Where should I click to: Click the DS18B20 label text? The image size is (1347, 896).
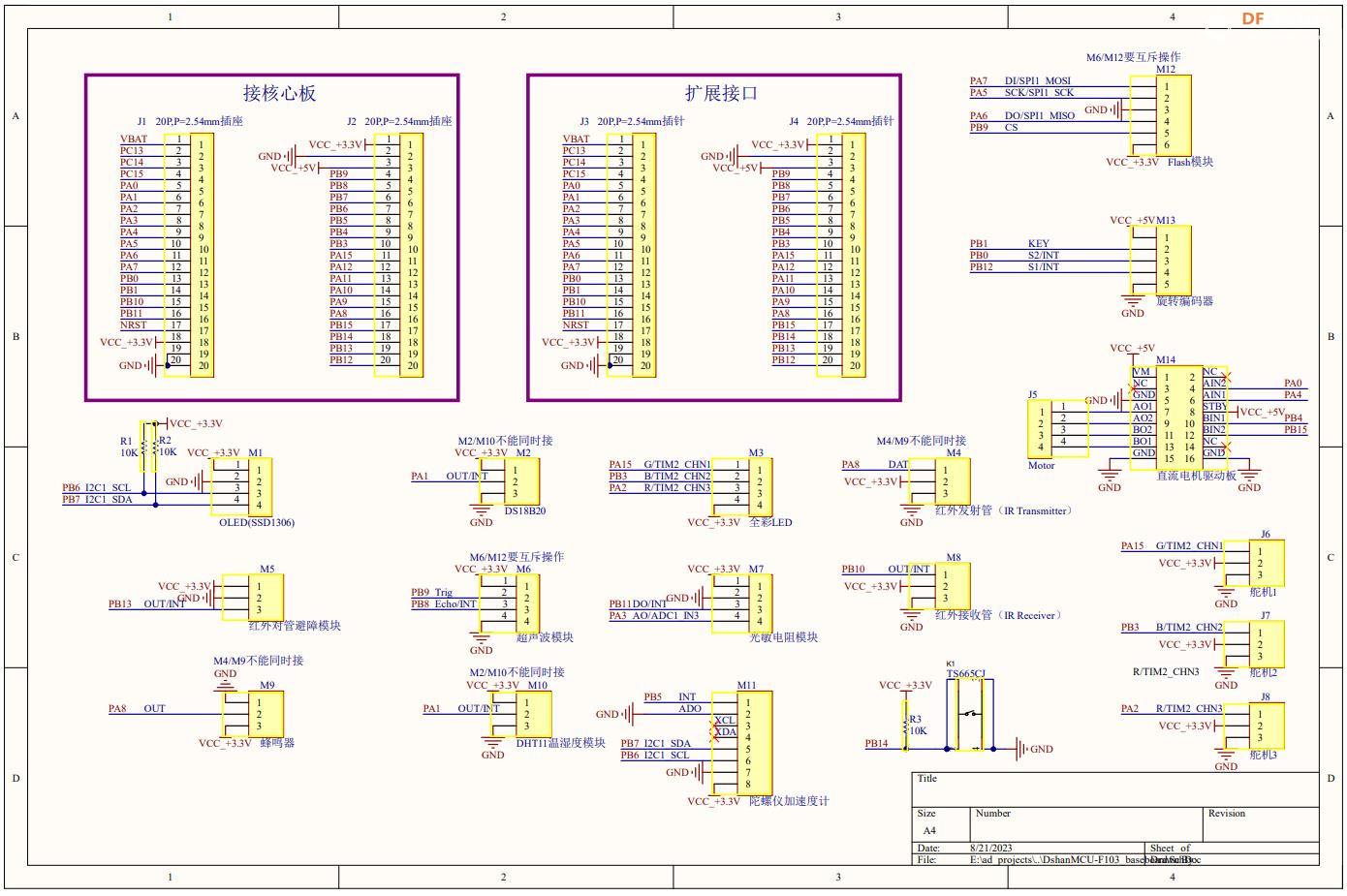click(x=525, y=511)
